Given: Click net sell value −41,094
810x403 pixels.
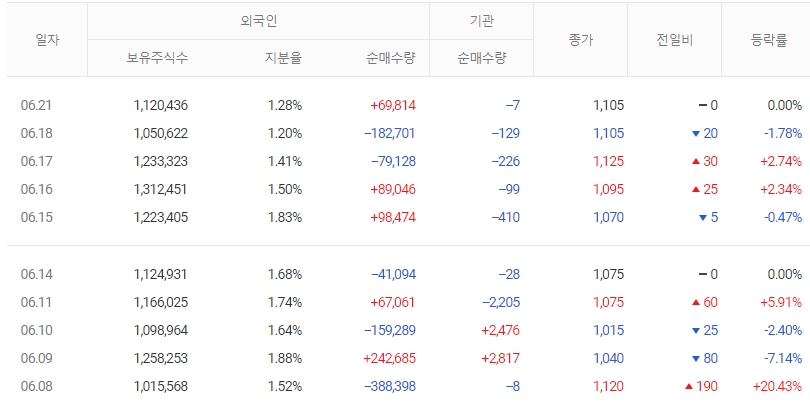Looking at the screenshot, I should (393, 274).
